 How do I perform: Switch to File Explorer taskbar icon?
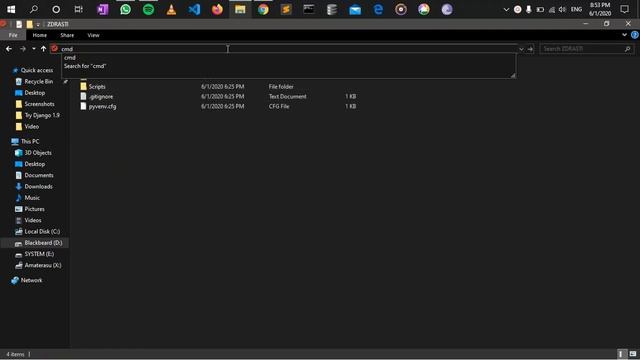240,9
